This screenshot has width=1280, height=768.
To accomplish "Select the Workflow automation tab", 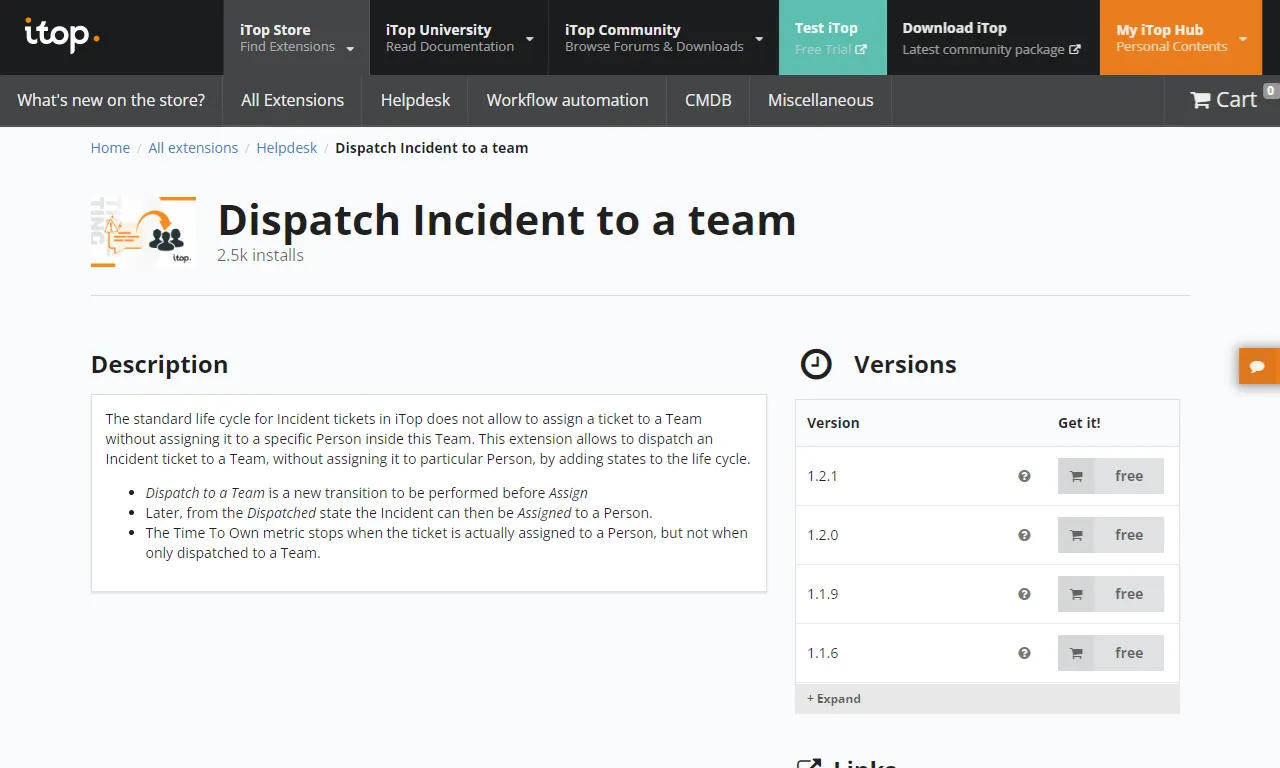I will 567,100.
